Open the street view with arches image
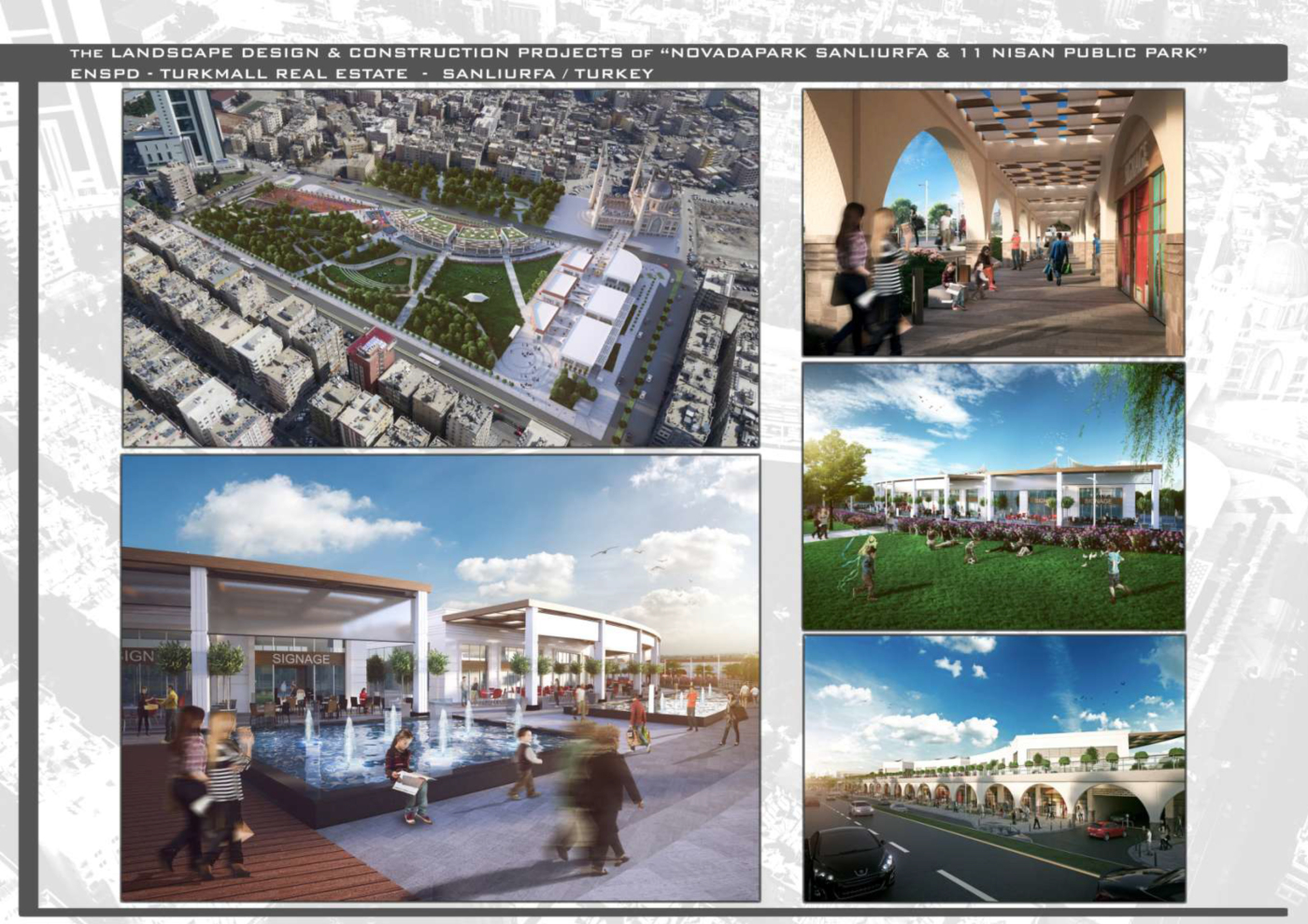This screenshot has height=924, width=1308. pos(993,768)
